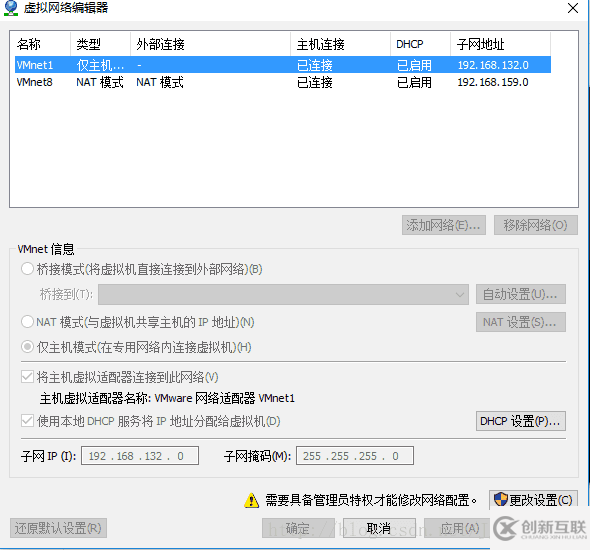Click 更改设置(C) button
This screenshot has width=590, height=550.
pos(533,500)
